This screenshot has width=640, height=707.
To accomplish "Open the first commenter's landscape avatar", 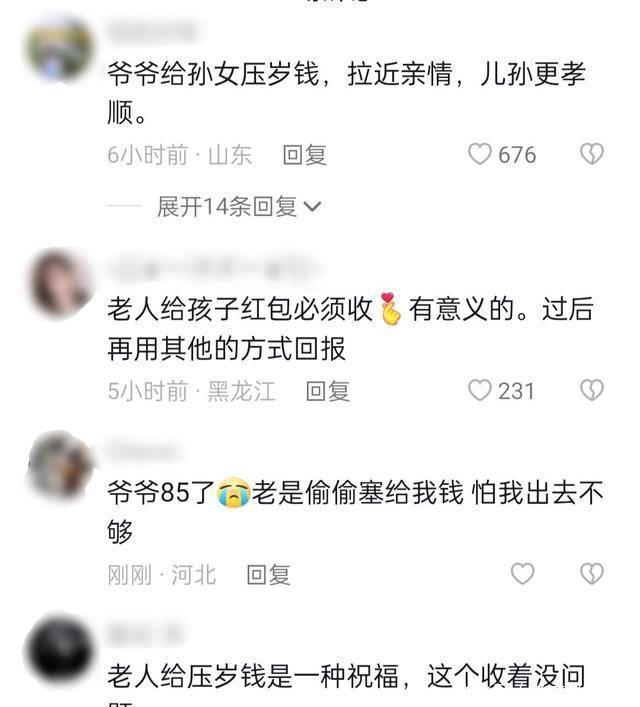I will tap(60, 48).
